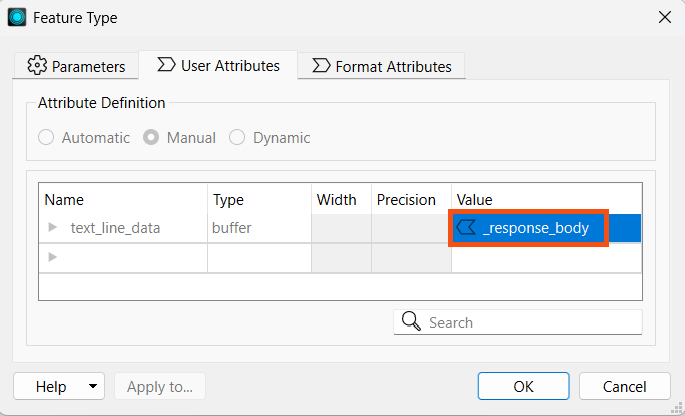Switch to the Format Attributes tab

pyautogui.click(x=381, y=66)
